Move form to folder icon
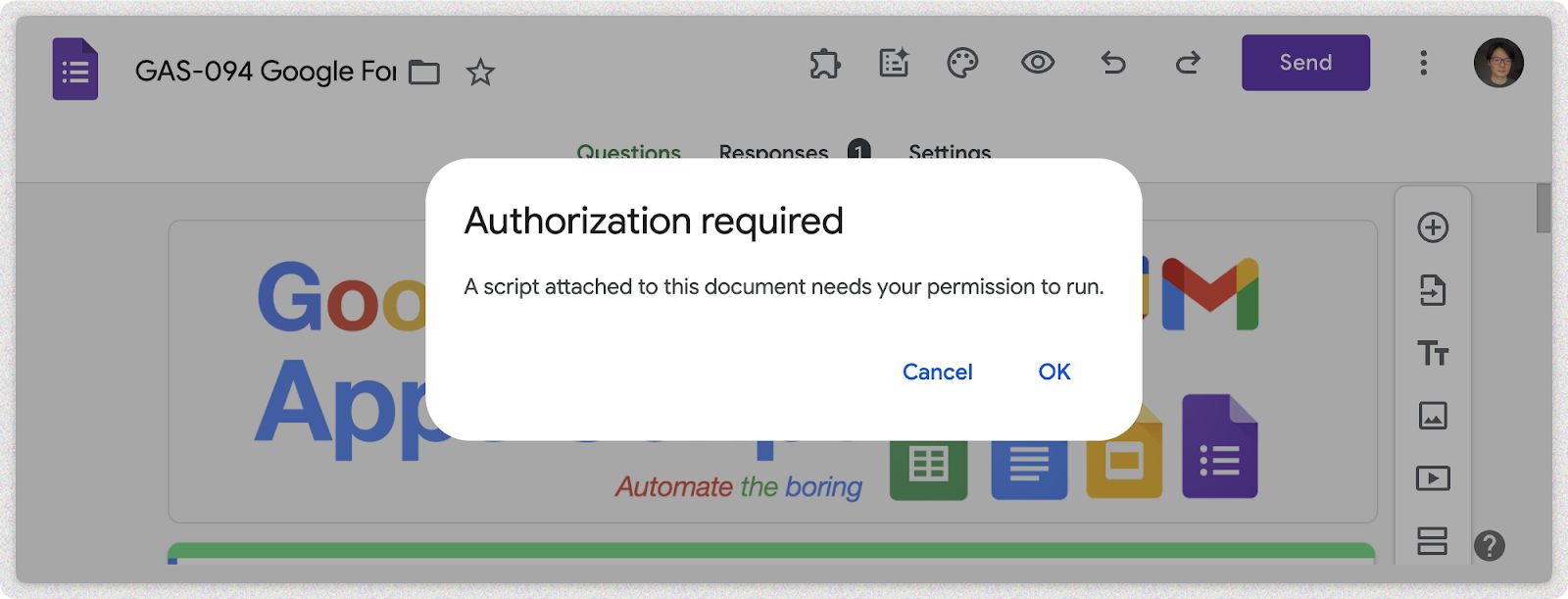Screen dimensions: 1568x599 point(424,73)
